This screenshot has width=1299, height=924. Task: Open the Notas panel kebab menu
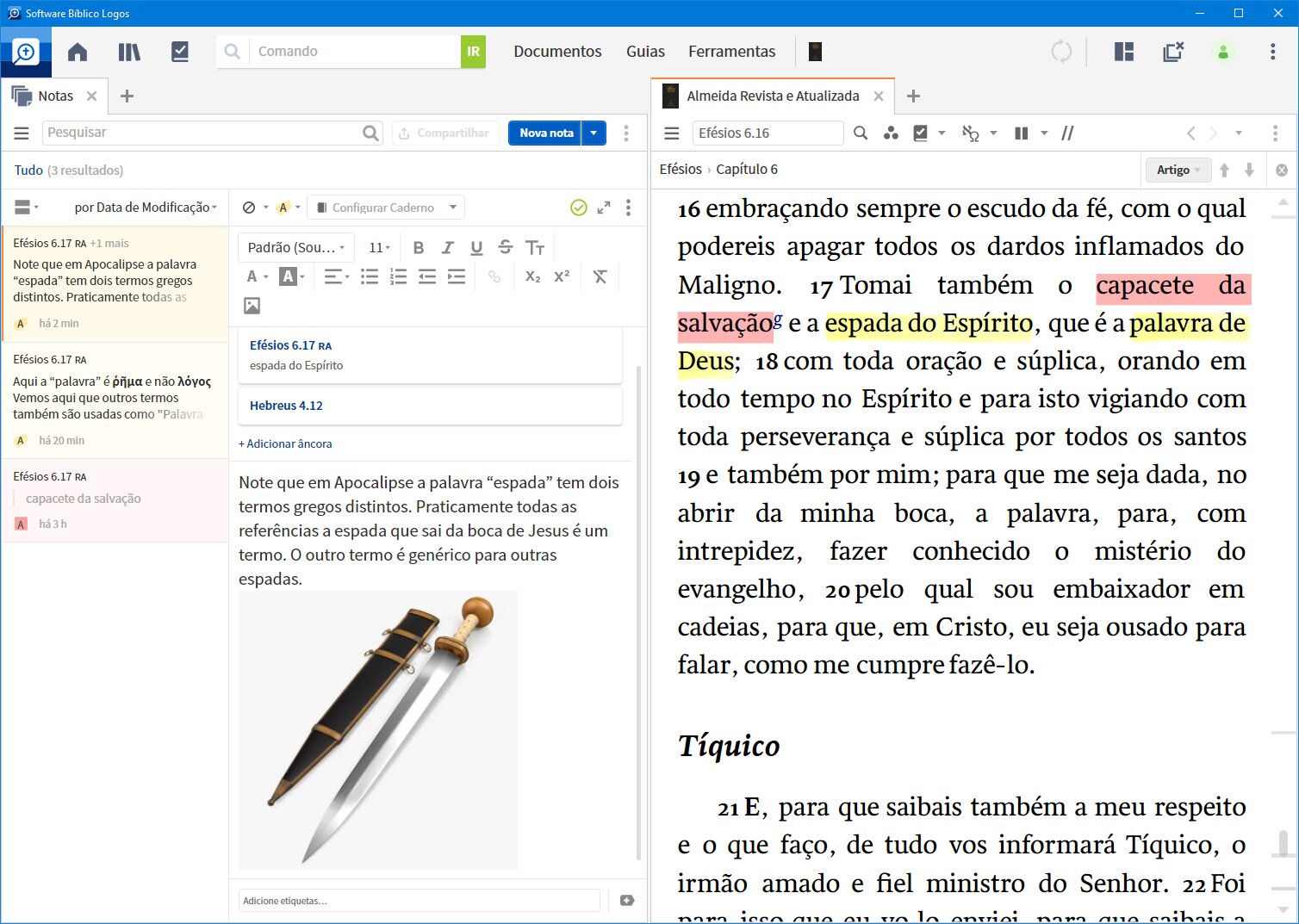(626, 133)
